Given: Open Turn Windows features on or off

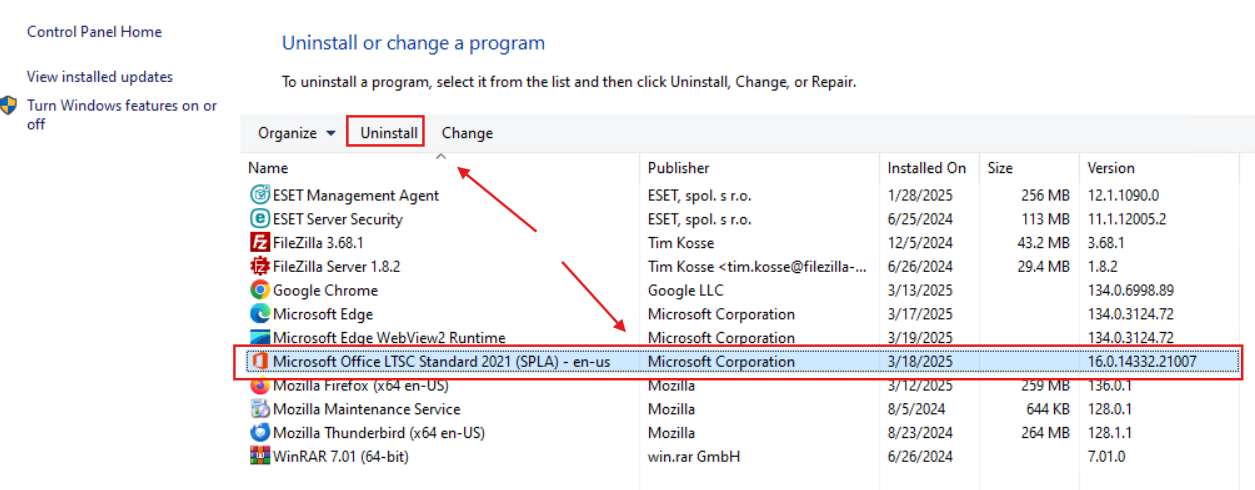Looking at the screenshot, I should pyautogui.click(x=122, y=115).
